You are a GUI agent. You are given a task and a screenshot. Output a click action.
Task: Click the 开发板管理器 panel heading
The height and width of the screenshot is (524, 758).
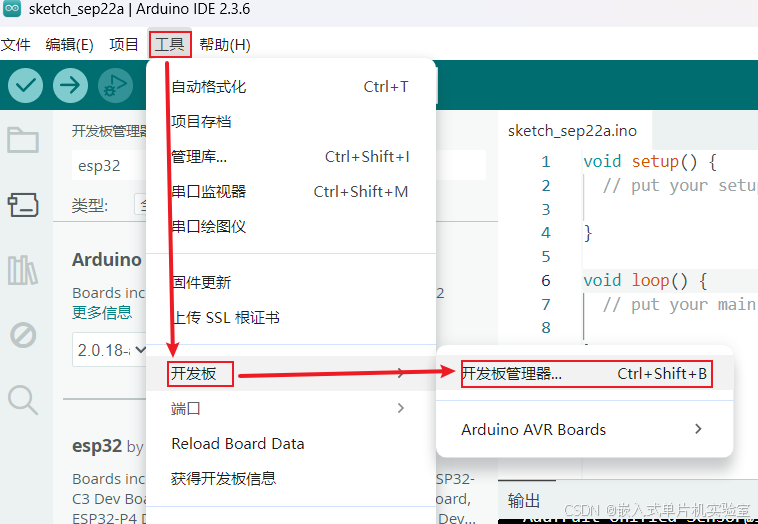pos(110,131)
